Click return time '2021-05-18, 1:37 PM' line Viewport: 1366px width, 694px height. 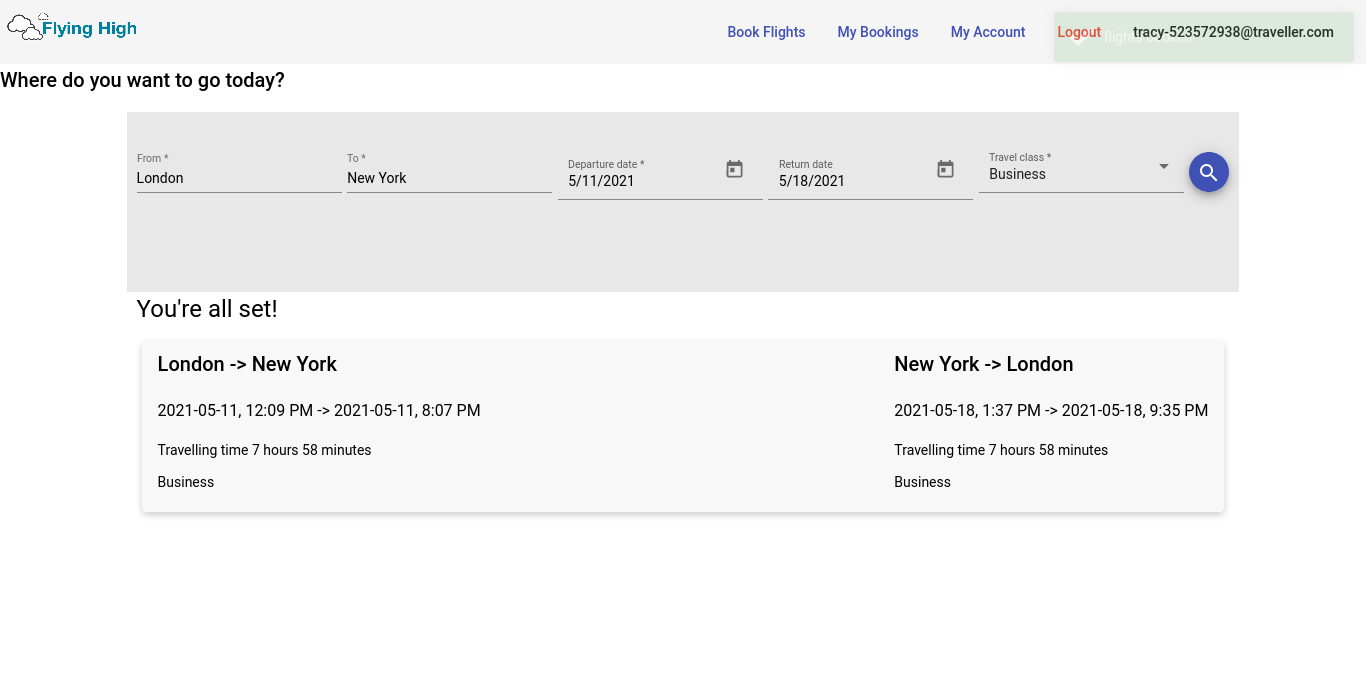point(1051,410)
